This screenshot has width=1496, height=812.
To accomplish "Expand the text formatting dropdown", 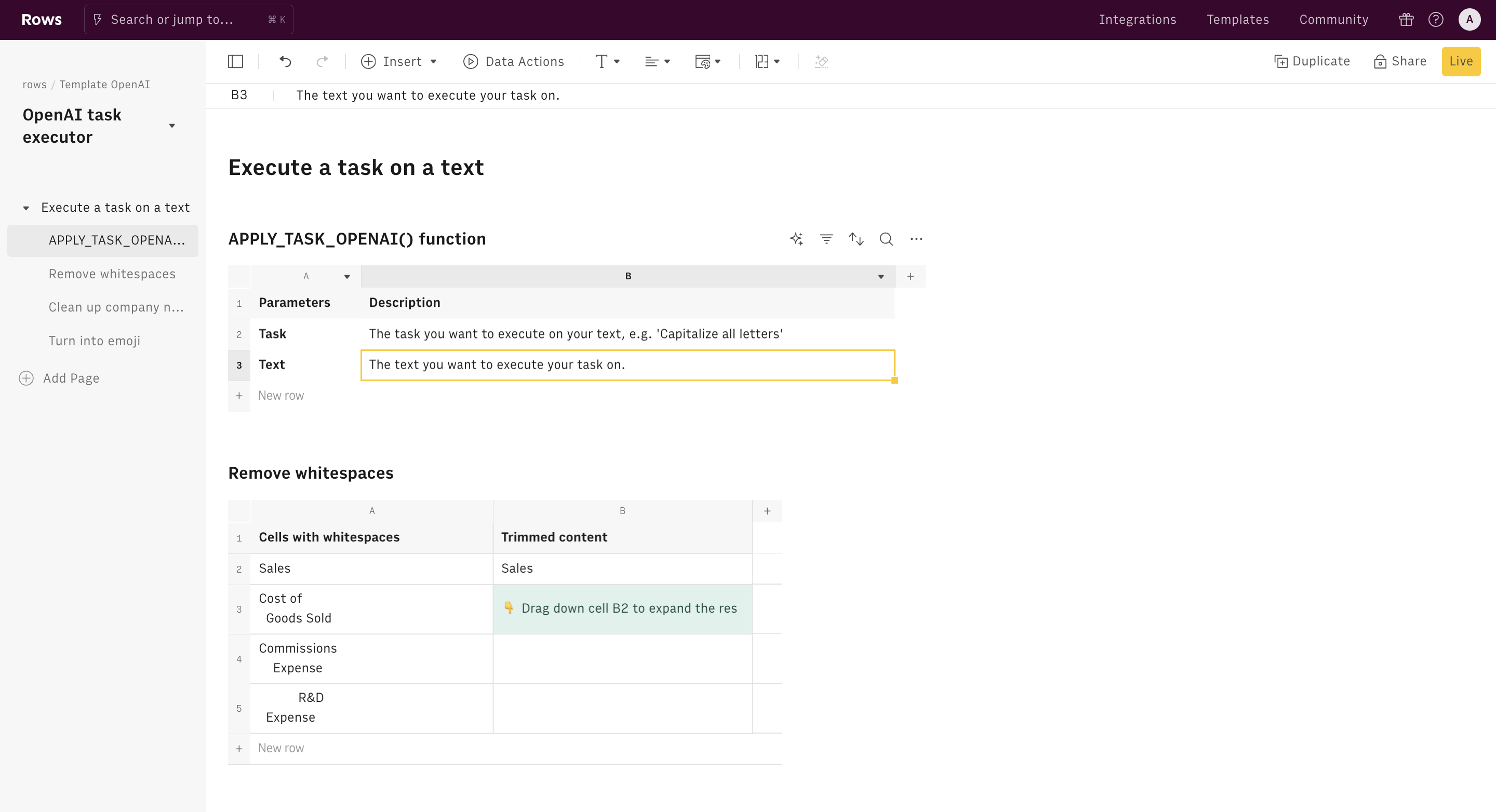I will tap(607, 62).
